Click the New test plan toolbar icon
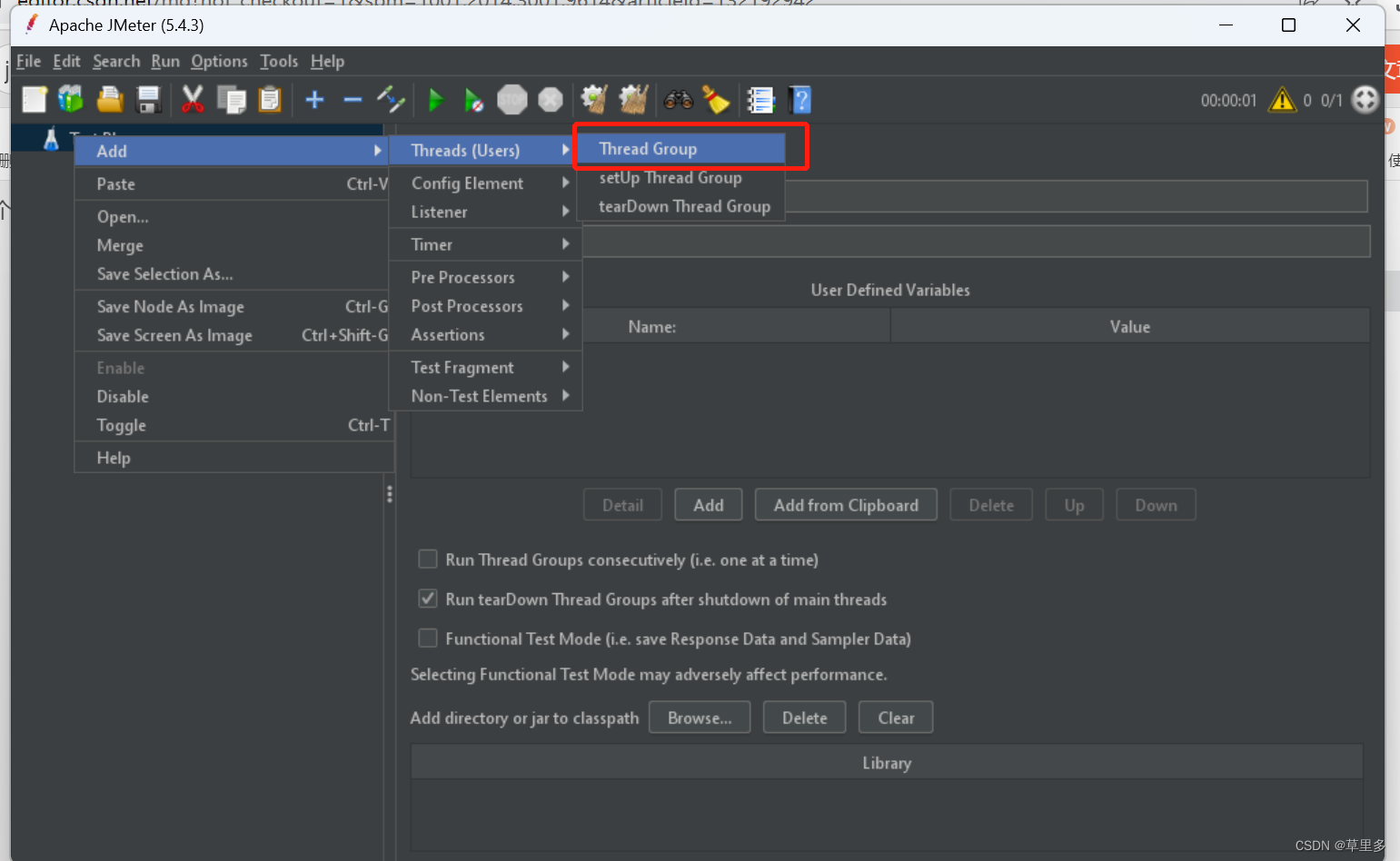The height and width of the screenshot is (861, 1400). (x=35, y=99)
